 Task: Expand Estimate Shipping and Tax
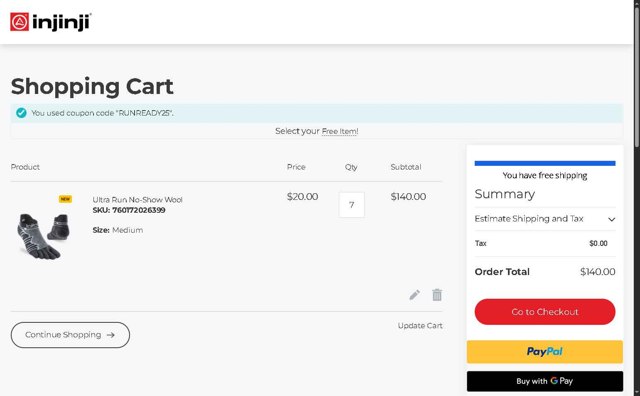click(545, 219)
